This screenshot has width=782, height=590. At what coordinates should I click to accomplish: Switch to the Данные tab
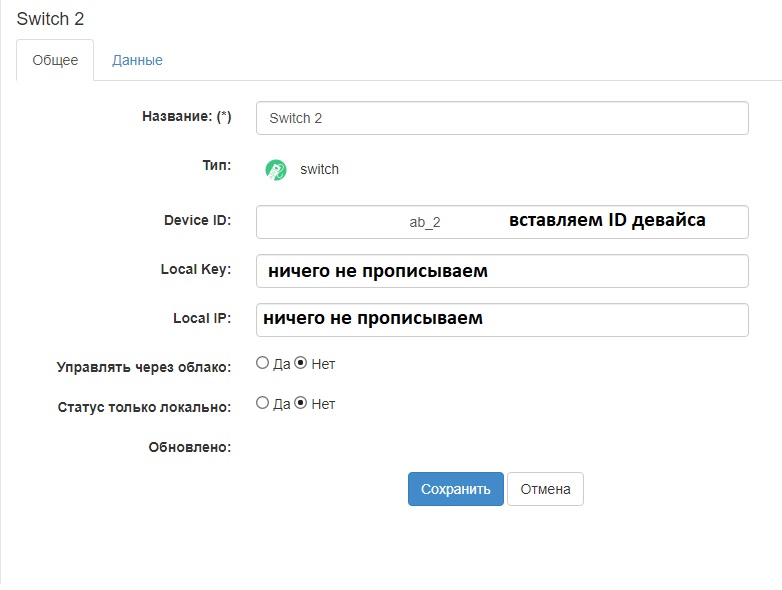pyautogui.click(x=137, y=60)
